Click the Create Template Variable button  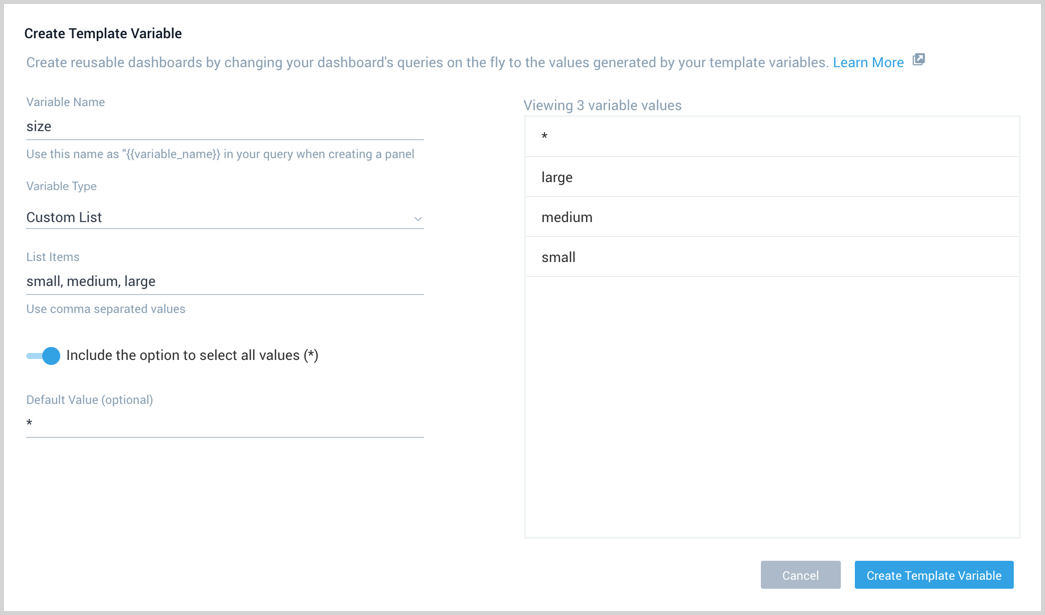click(x=933, y=575)
